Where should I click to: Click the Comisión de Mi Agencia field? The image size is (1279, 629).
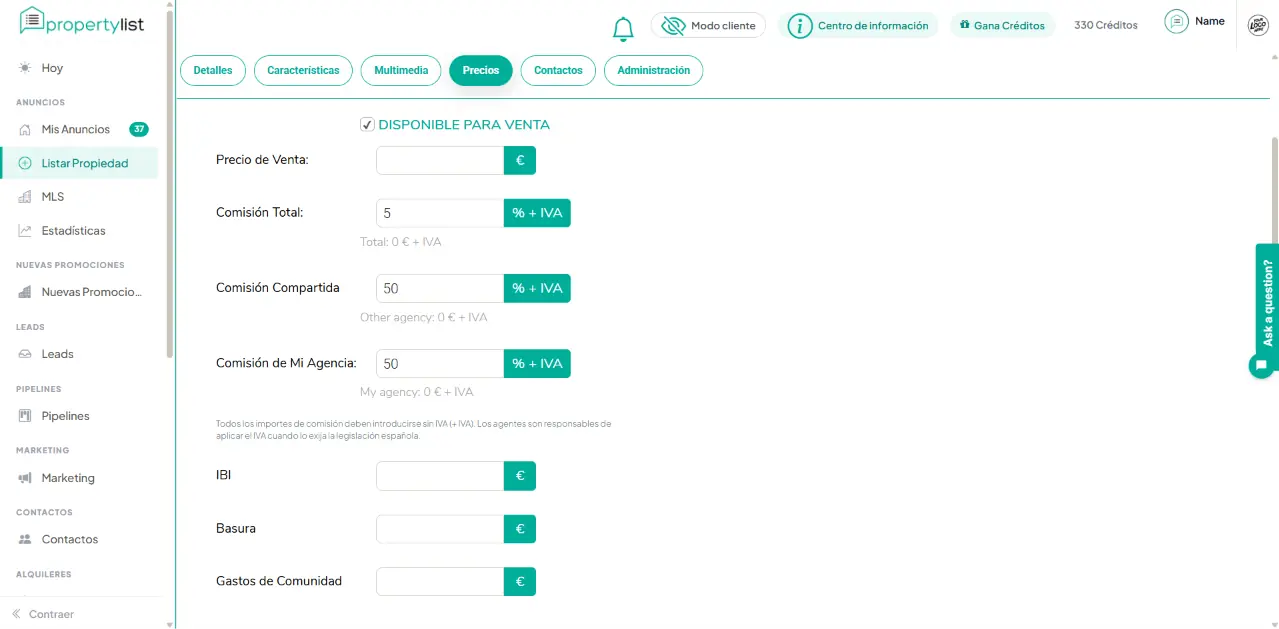pos(440,363)
